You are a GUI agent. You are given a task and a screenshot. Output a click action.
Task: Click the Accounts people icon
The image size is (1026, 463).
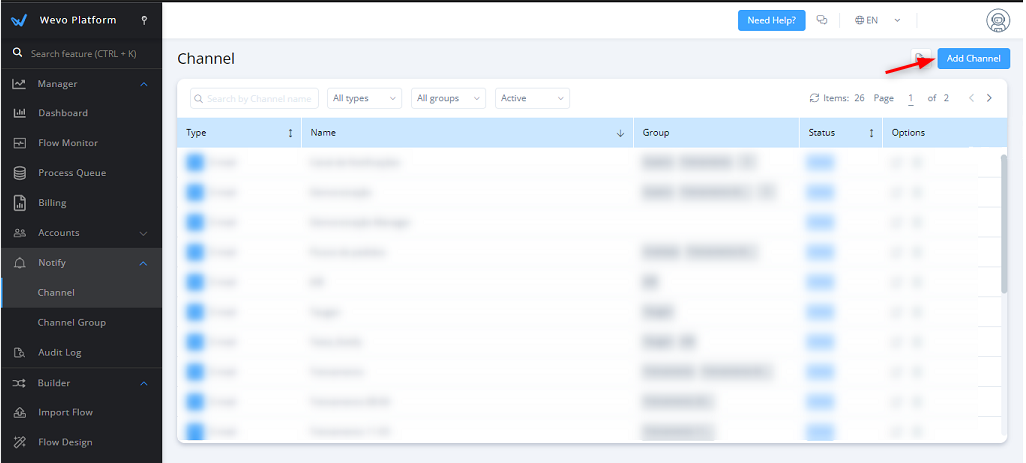(x=20, y=233)
